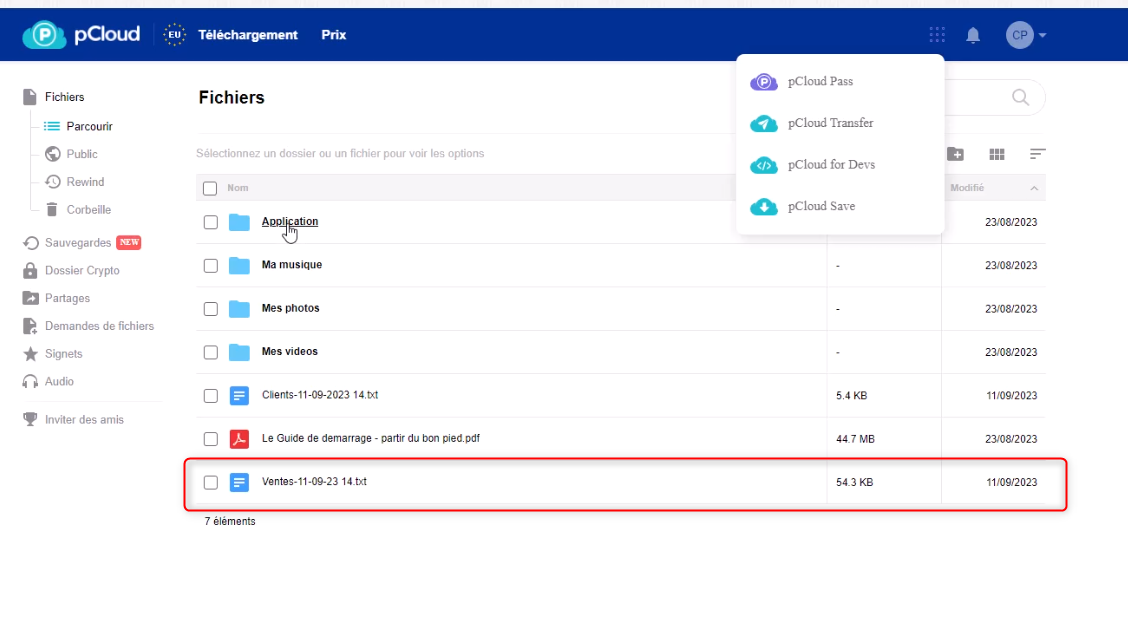Viewport: 1128px width, 617px height.
Task: Open Fichiers in the sidebar
Action: click(x=64, y=97)
